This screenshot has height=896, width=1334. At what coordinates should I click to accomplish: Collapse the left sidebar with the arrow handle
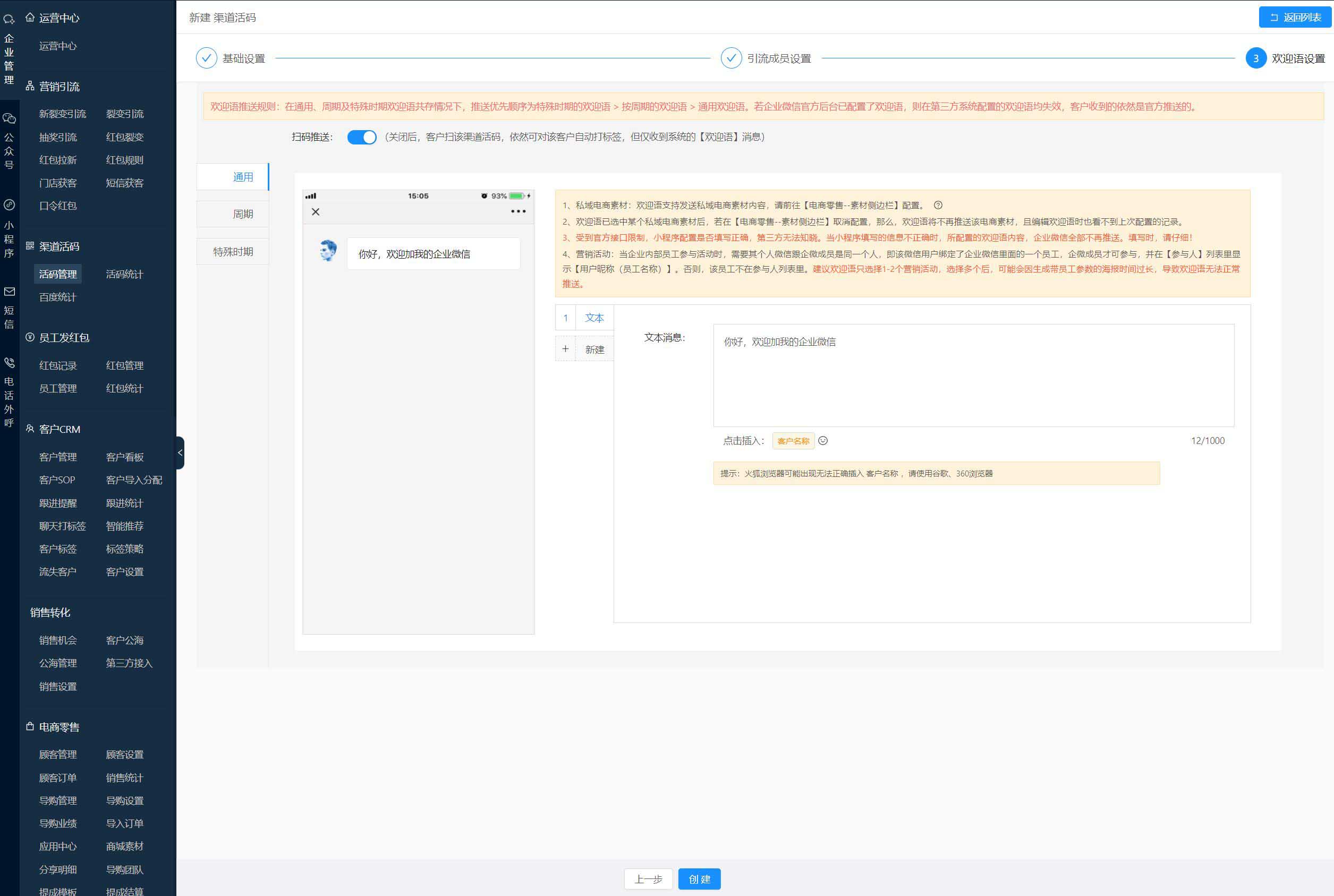(x=180, y=453)
